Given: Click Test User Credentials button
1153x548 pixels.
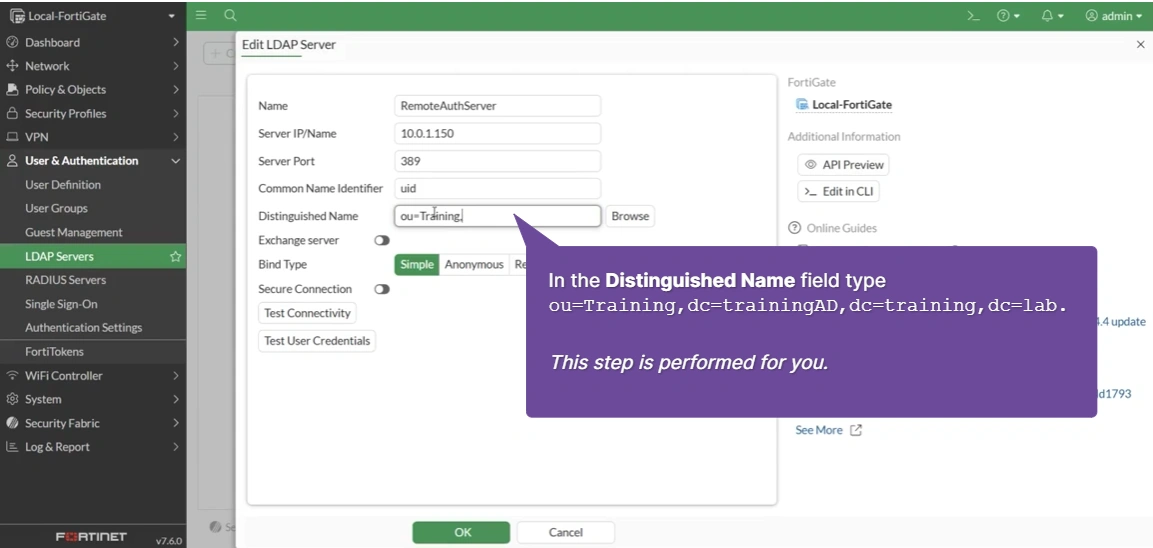Looking at the screenshot, I should [317, 341].
